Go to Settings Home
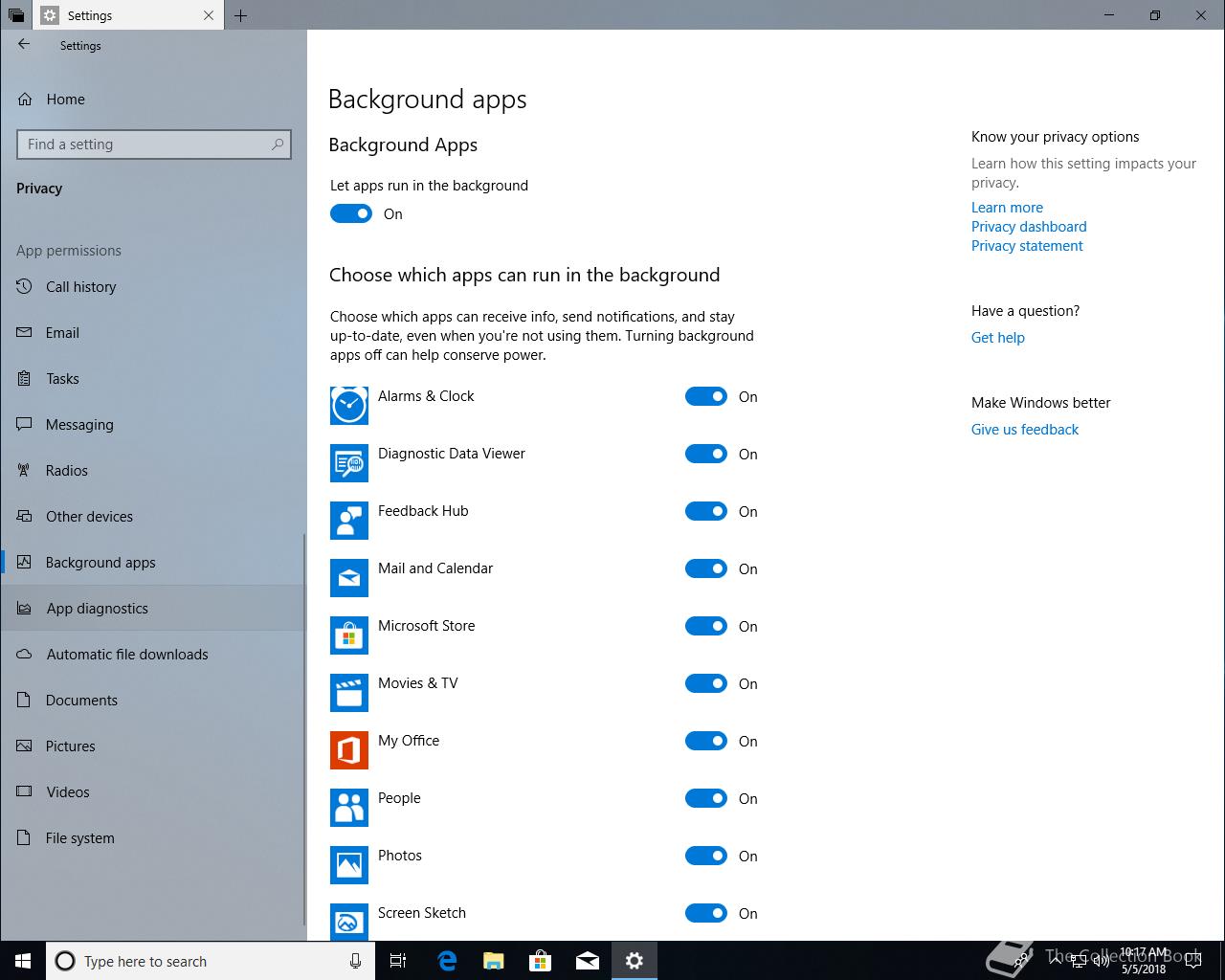The height and width of the screenshot is (980, 1225). 153,99
